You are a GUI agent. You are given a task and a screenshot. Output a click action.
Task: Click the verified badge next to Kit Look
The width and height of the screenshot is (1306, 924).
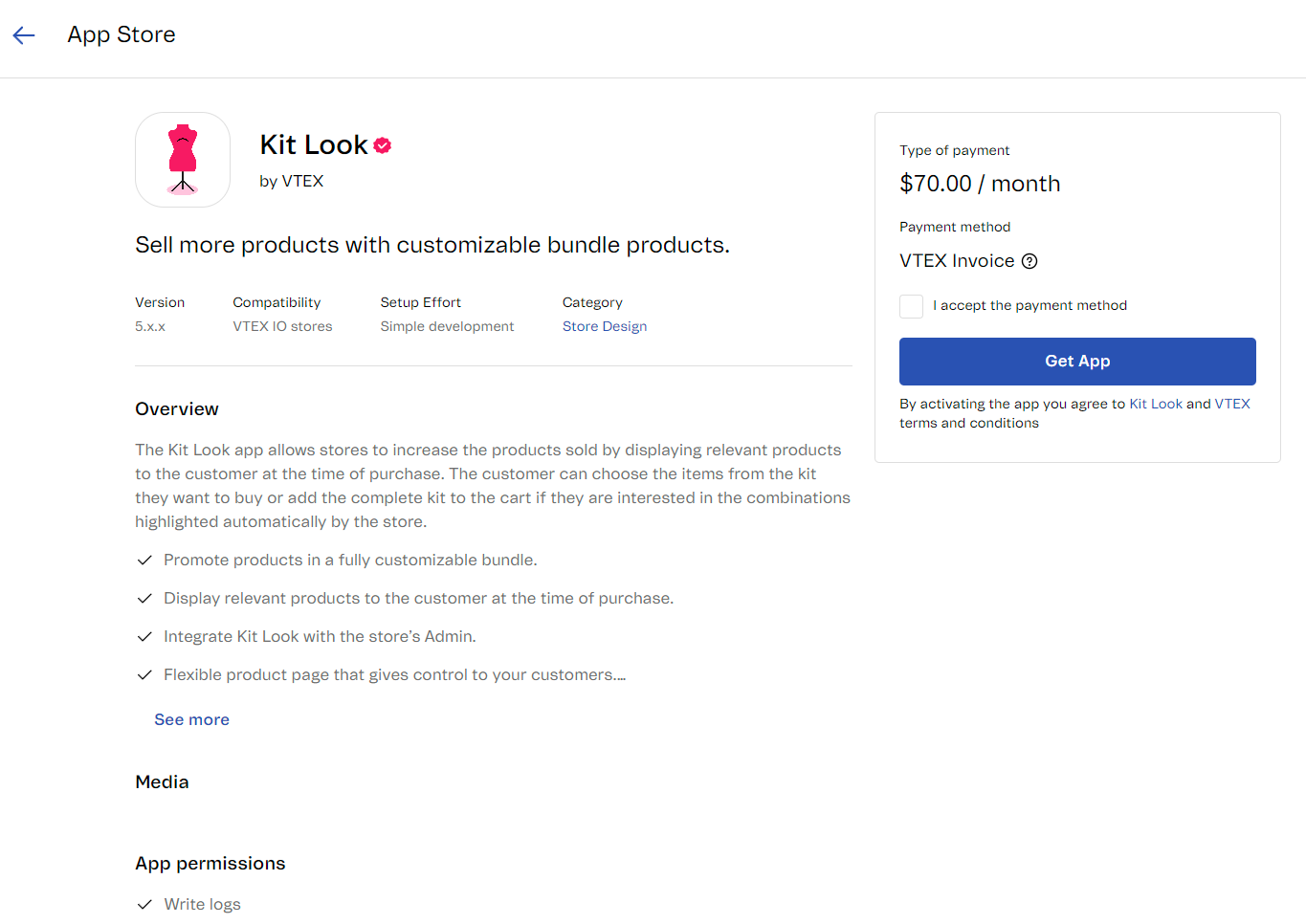pos(383,145)
